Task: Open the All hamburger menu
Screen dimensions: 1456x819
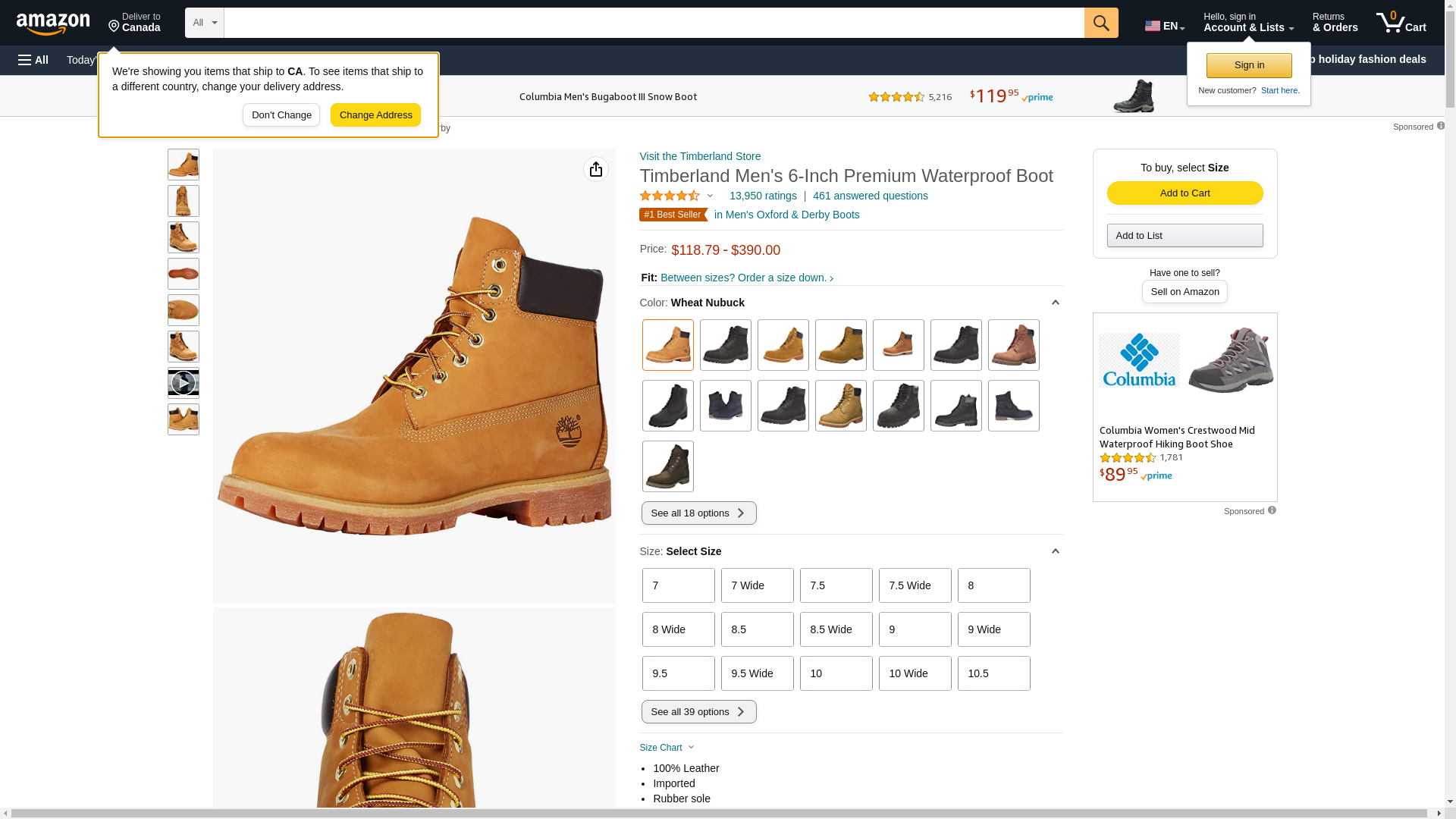Action: coord(33,60)
